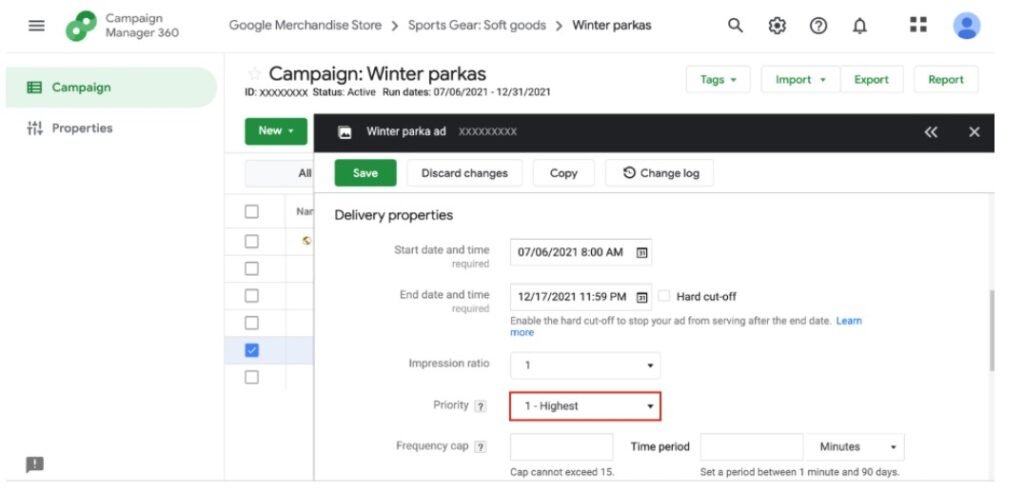Open the Priority 1 - Highest dropdown

[585, 406]
